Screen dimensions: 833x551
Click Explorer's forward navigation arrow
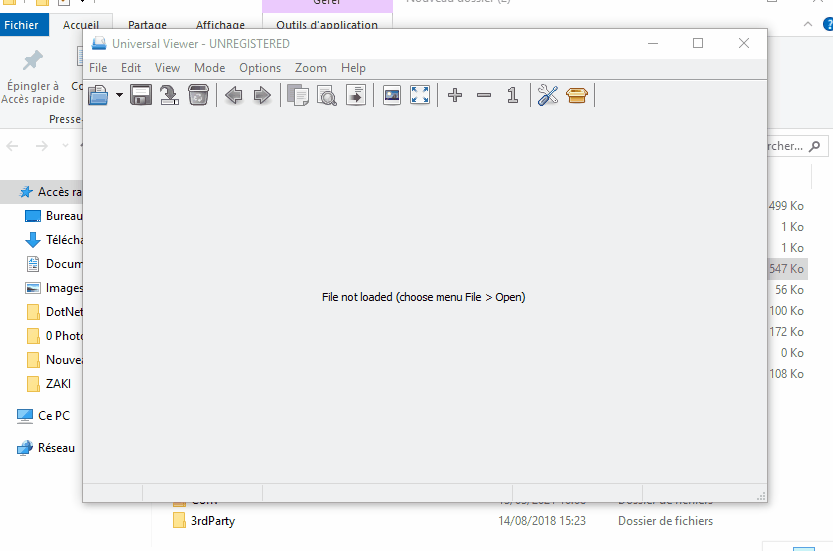(x=41, y=146)
